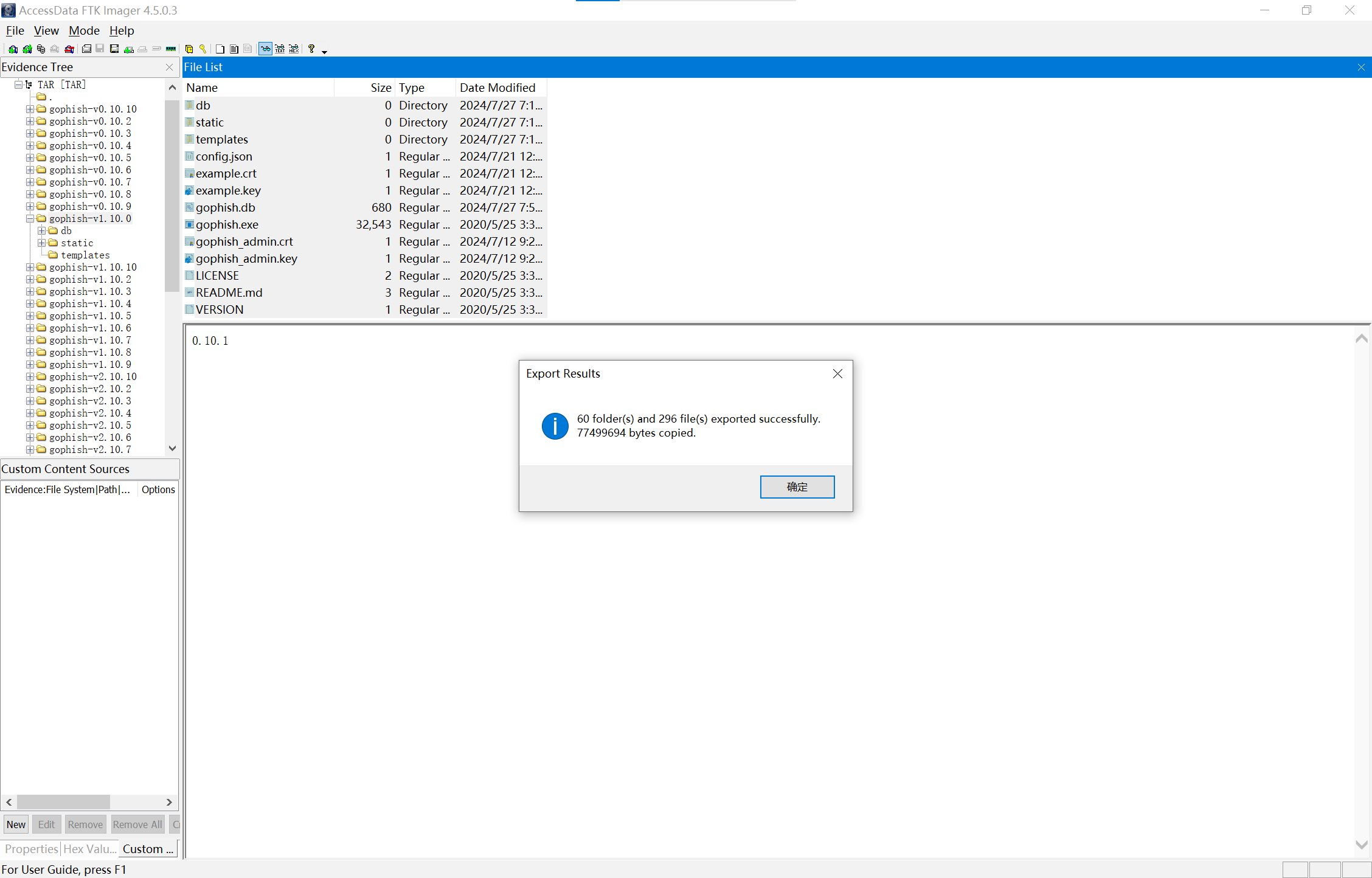Select the templates folder in Evidence Tree
The image size is (1372, 878).
(x=85, y=255)
